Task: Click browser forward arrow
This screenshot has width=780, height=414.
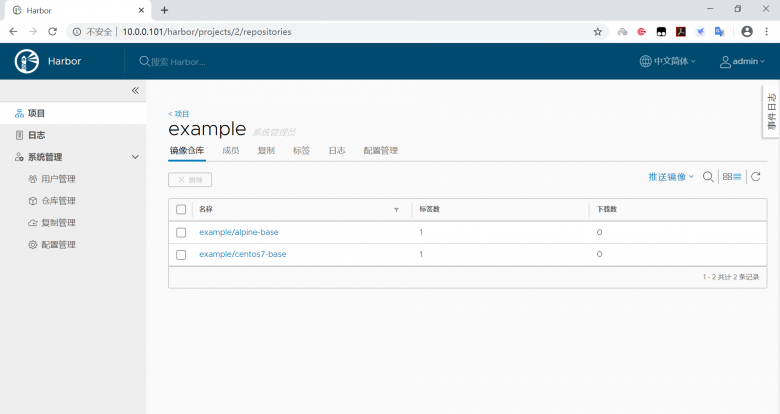Action: click(x=33, y=32)
